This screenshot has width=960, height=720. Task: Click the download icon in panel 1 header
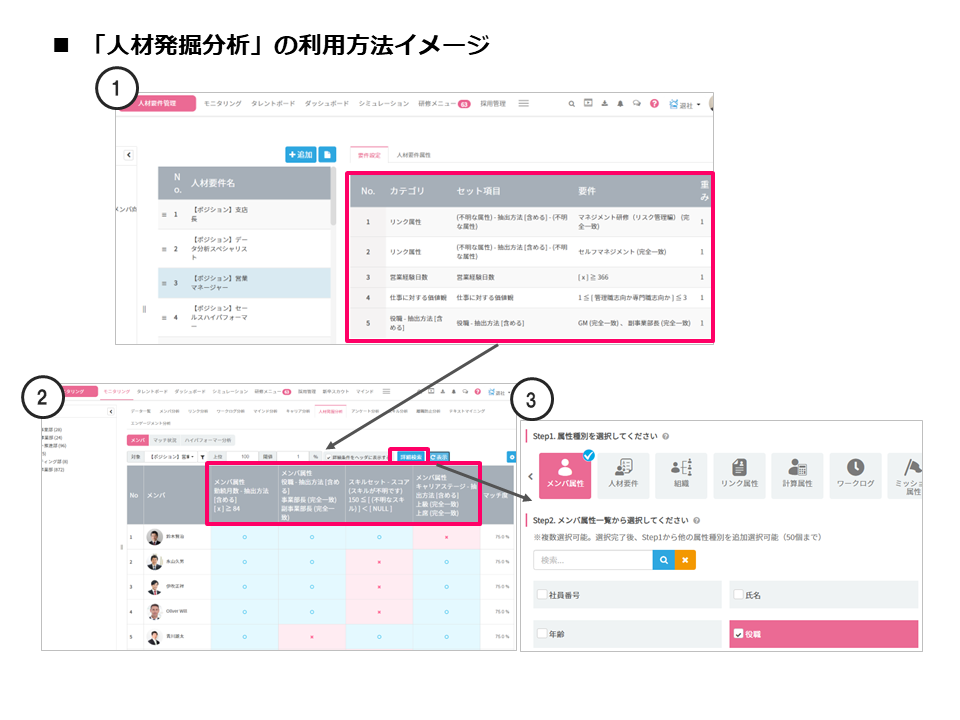[x=604, y=103]
